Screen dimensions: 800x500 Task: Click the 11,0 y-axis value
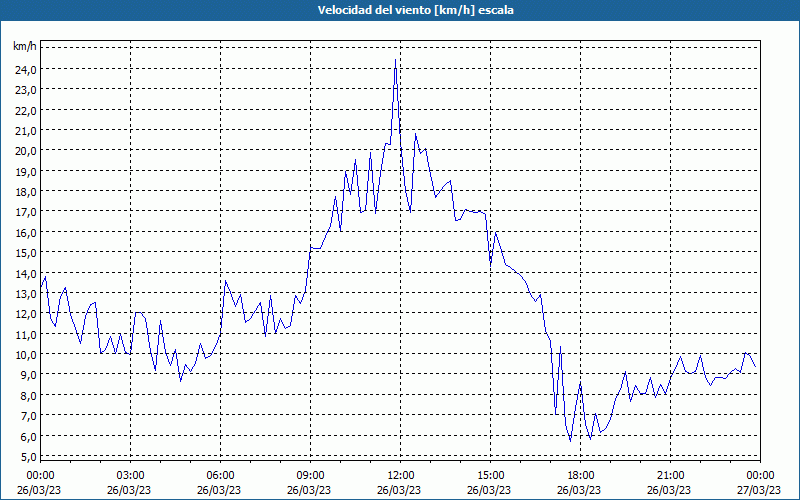[26, 335]
